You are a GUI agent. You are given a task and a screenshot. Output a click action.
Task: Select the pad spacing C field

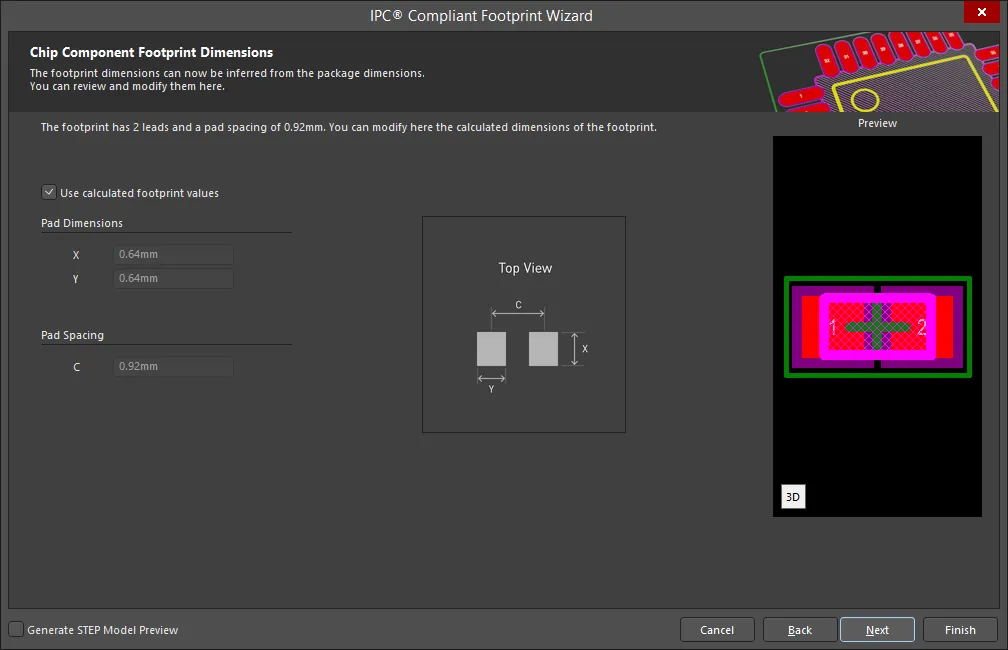click(x=174, y=366)
